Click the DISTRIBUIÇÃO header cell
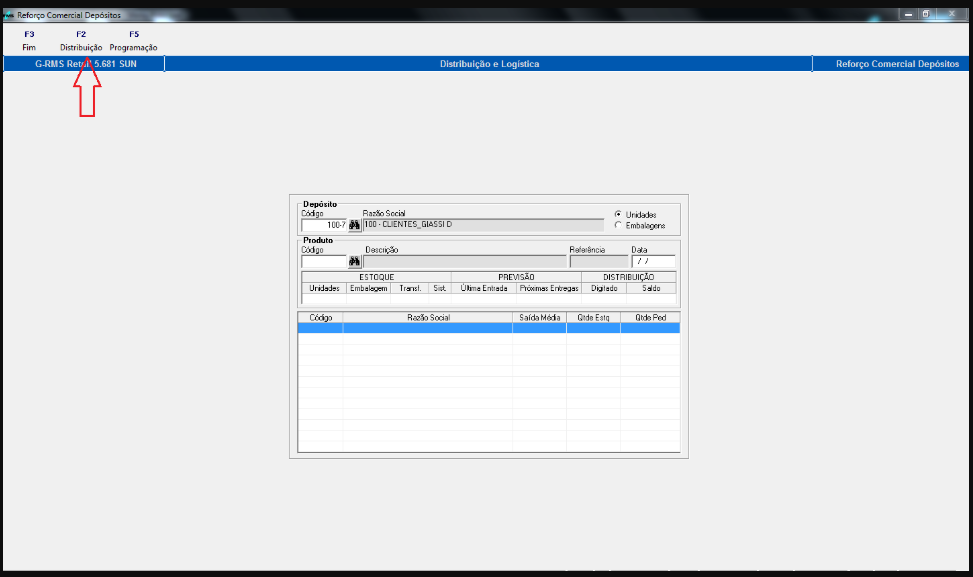Viewport: 973px width, 577px height. (x=629, y=277)
